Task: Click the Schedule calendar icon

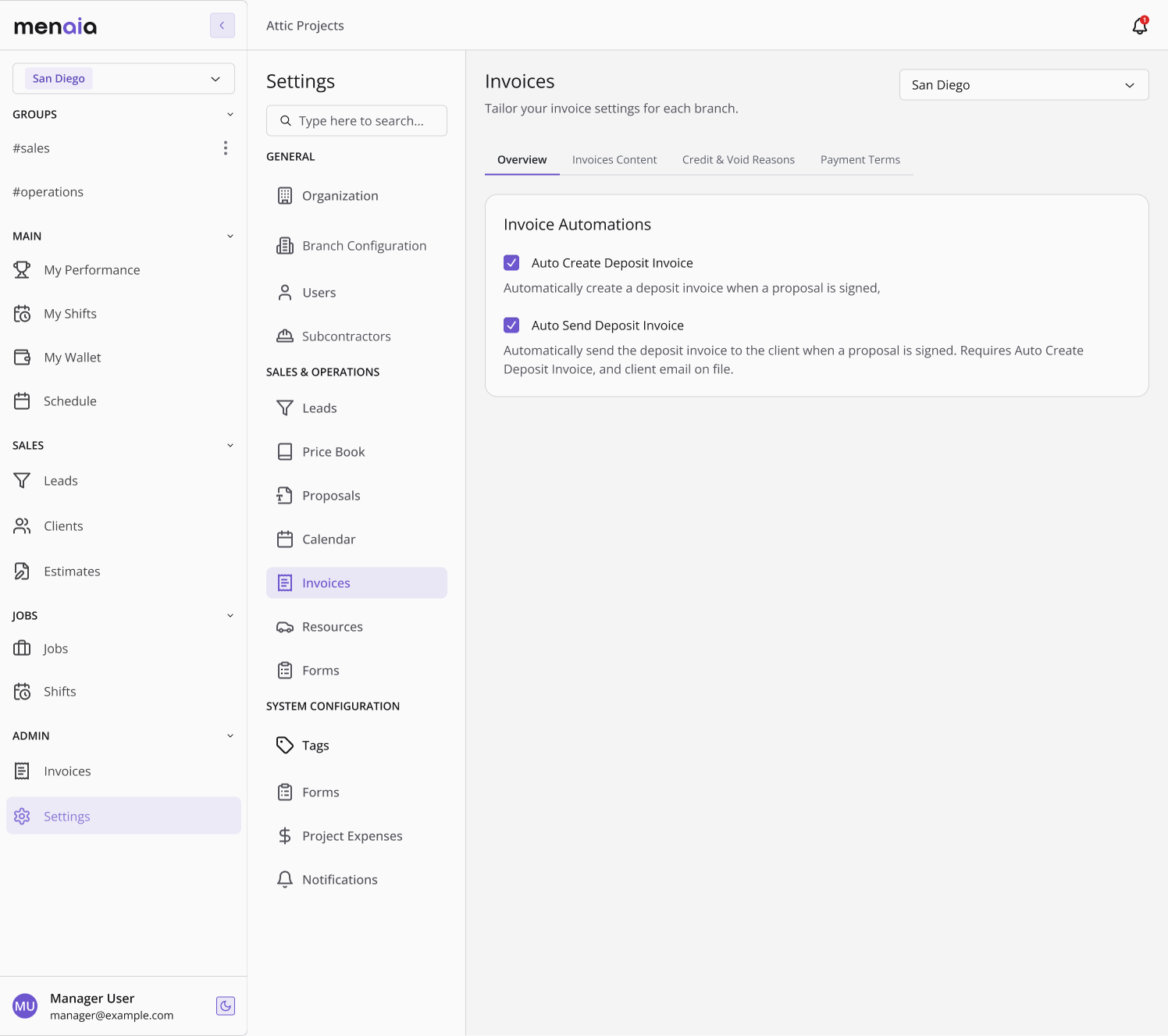Action: pyautogui.click(x=22, y=401)
